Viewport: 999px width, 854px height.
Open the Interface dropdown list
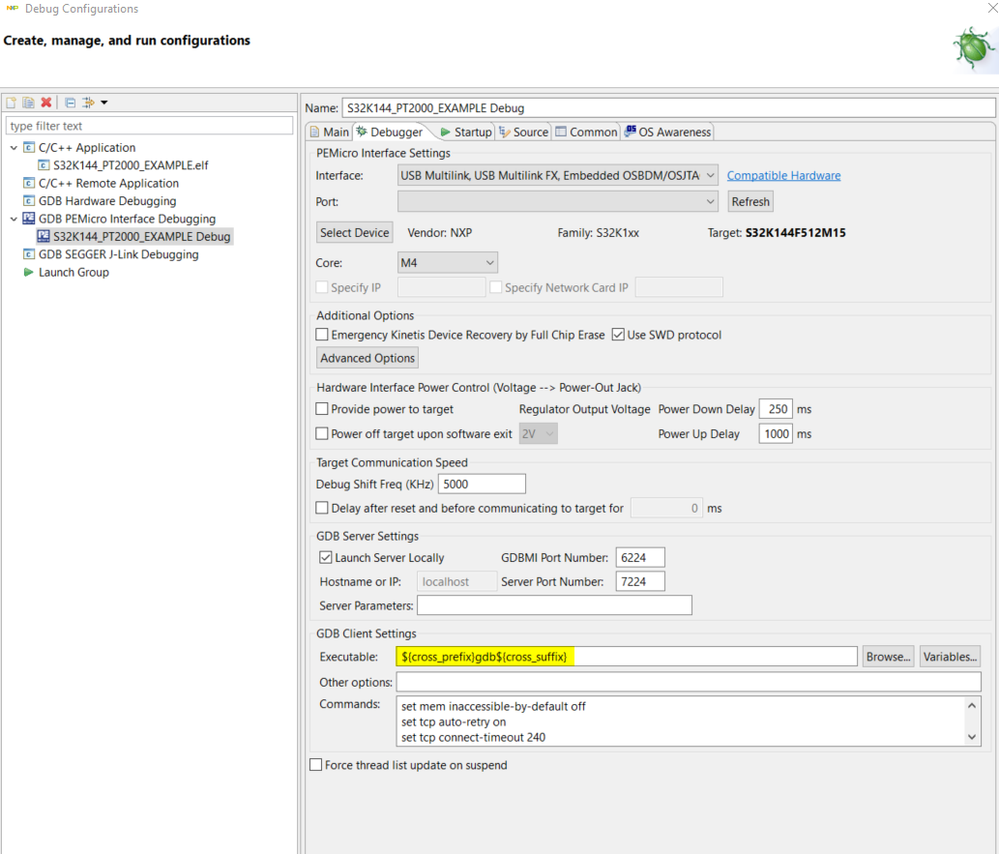point(557,175)
